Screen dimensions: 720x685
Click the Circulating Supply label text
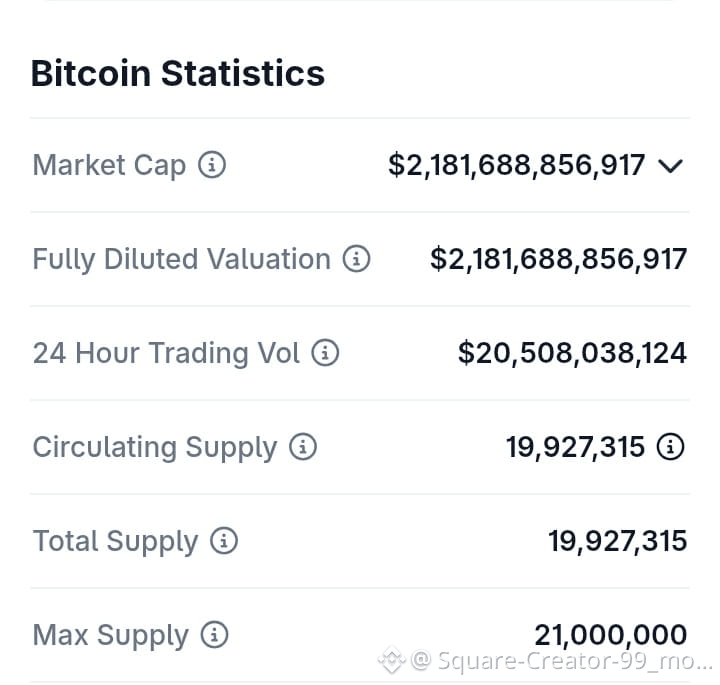click(x=155, y=448)
